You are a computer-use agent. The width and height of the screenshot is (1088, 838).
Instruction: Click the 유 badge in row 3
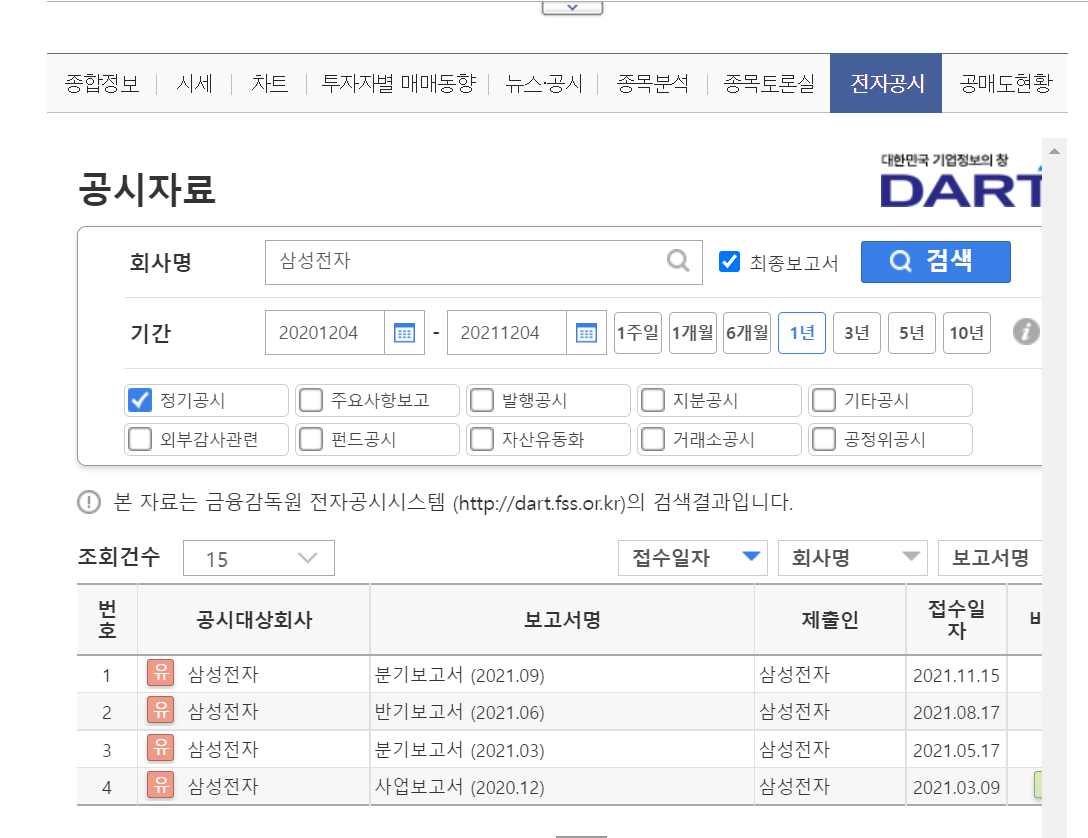(160, 748)
